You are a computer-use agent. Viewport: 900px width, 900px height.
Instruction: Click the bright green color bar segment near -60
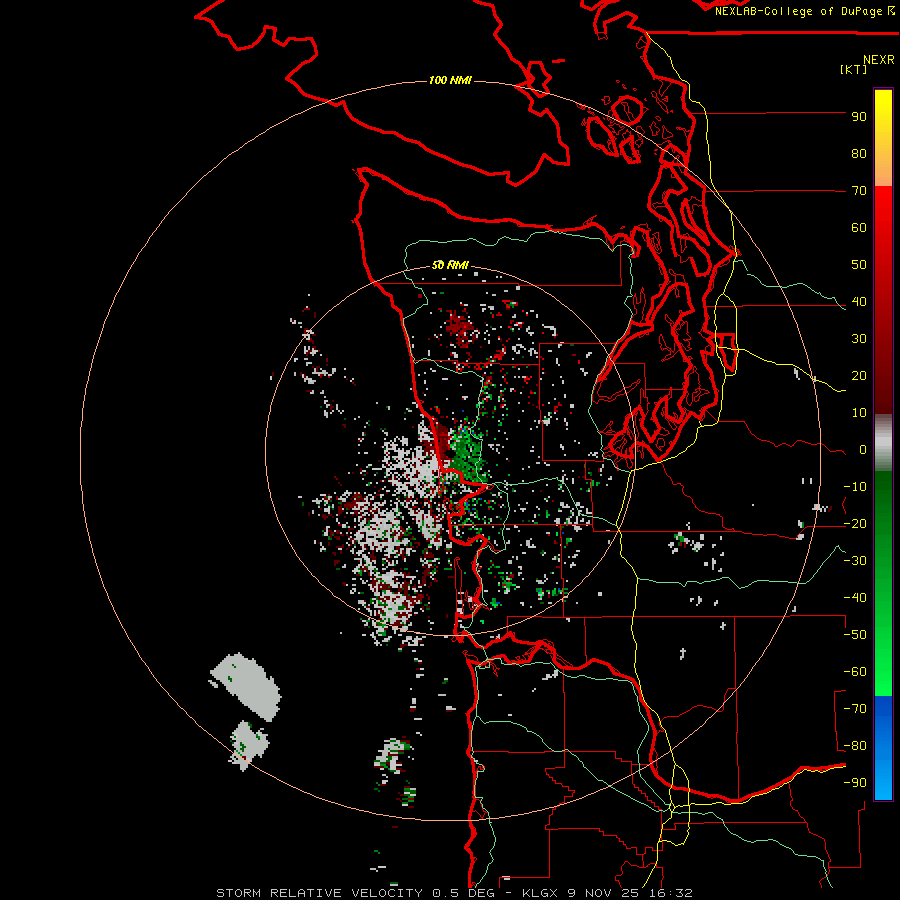(883, 677)
